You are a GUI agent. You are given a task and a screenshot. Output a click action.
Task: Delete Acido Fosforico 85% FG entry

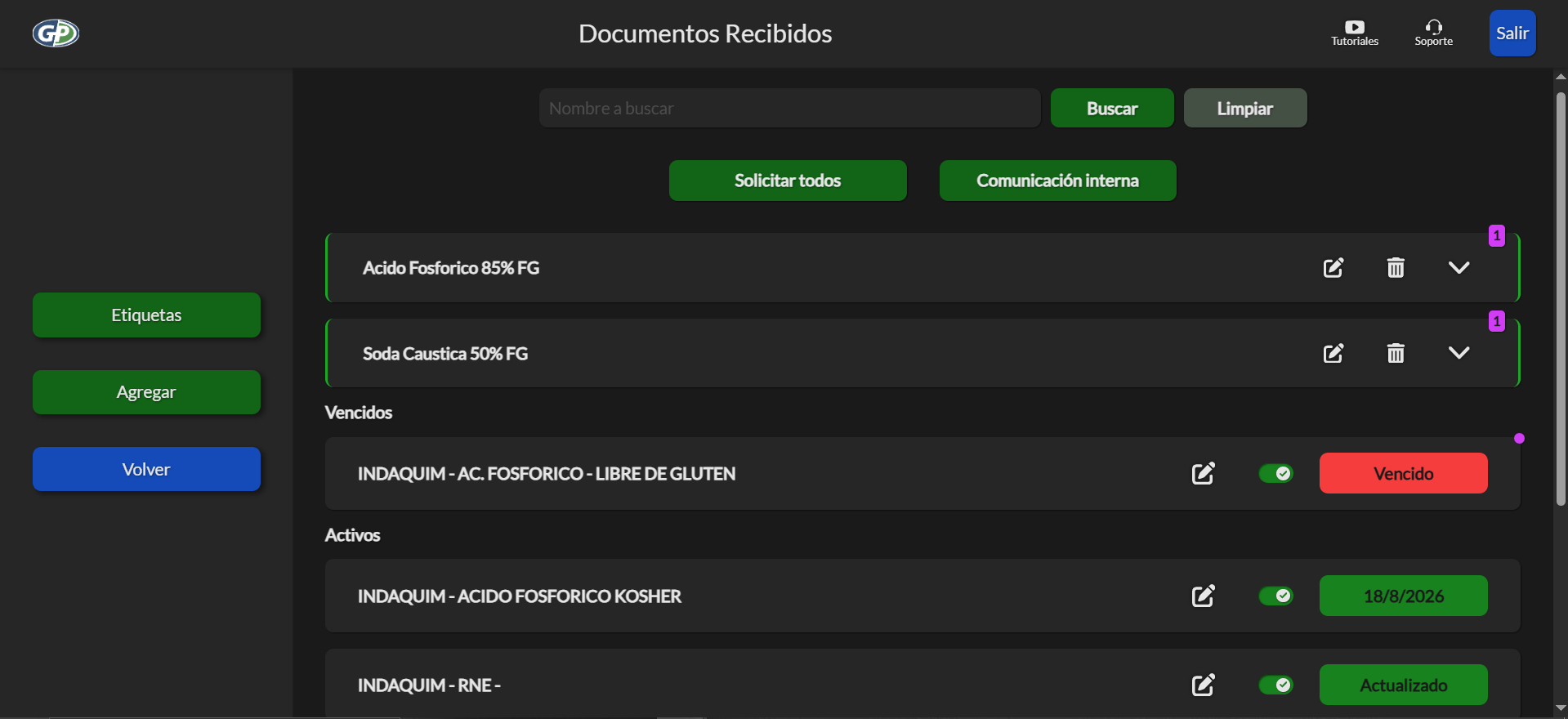(x=1396, y=268)
